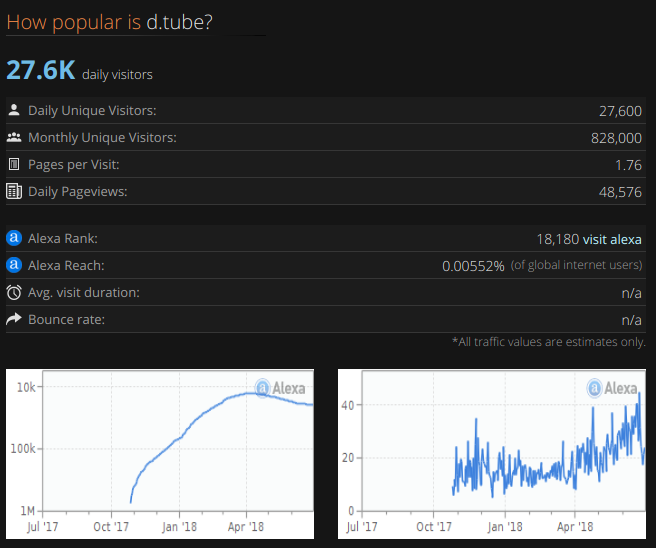
Task: Click the traffic estimates disclaimer text
Action: [548, 342]
